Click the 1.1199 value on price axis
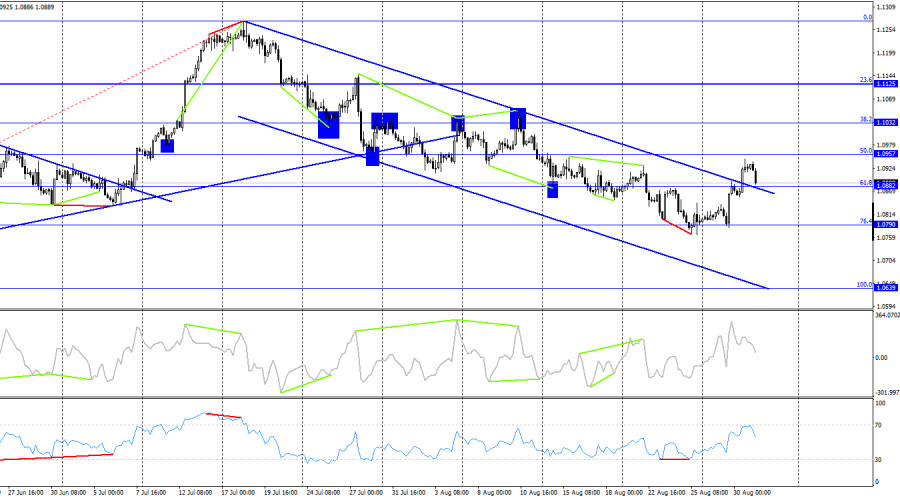Image resolution: width=900 pixels, height=500 pixels. click(886, 53)
